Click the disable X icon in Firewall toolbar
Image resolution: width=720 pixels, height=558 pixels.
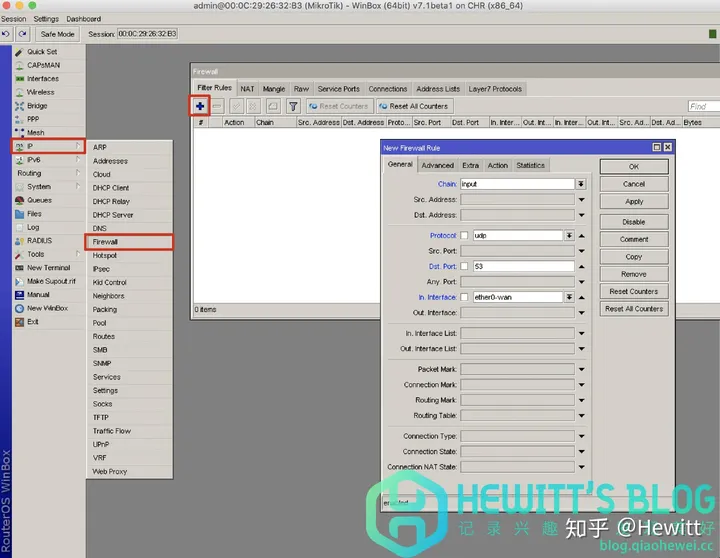pyautogui.click(x=253, y=107)
